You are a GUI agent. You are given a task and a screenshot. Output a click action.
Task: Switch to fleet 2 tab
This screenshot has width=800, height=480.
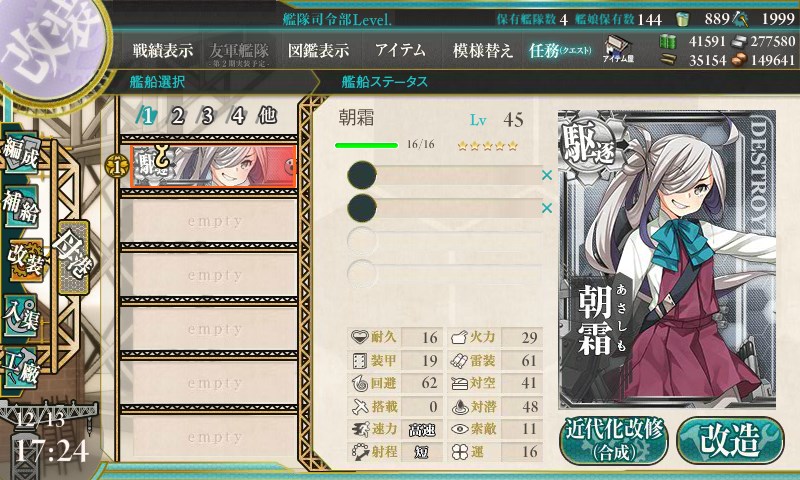click(x=178, y=116)
